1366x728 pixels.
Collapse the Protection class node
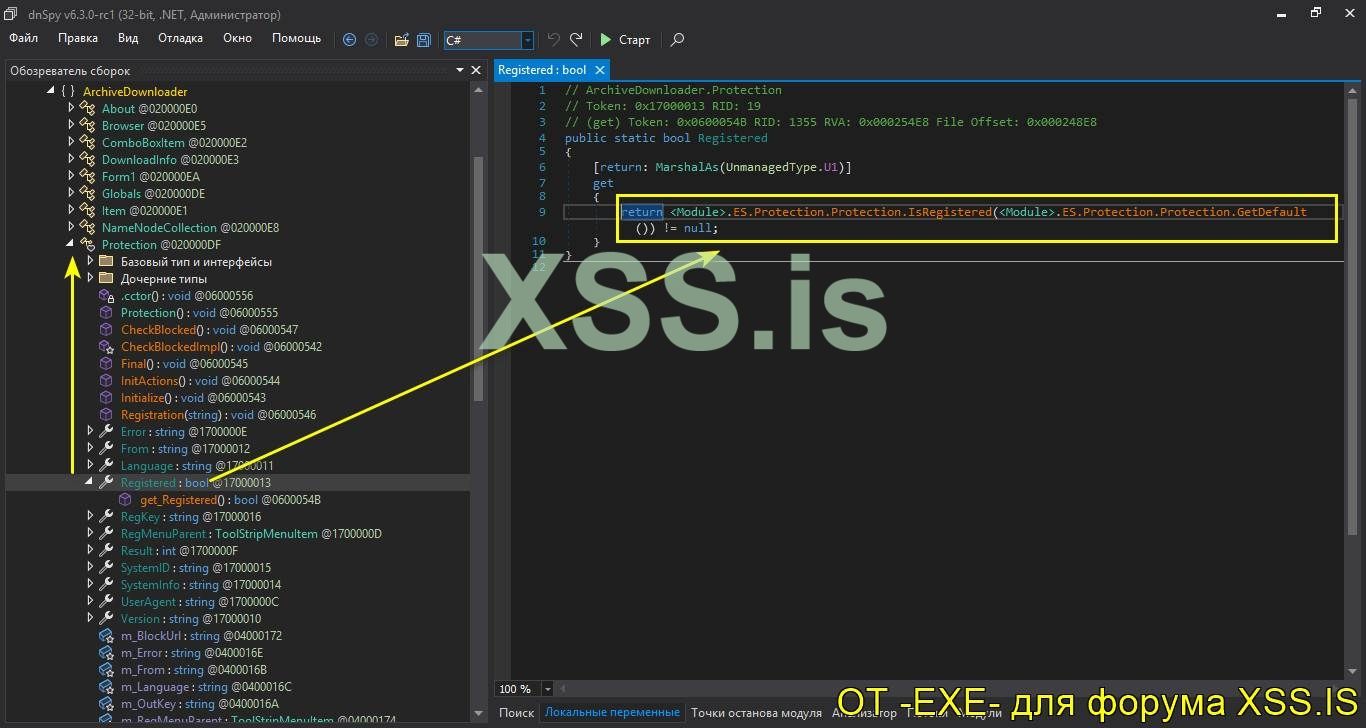[70, 245]
